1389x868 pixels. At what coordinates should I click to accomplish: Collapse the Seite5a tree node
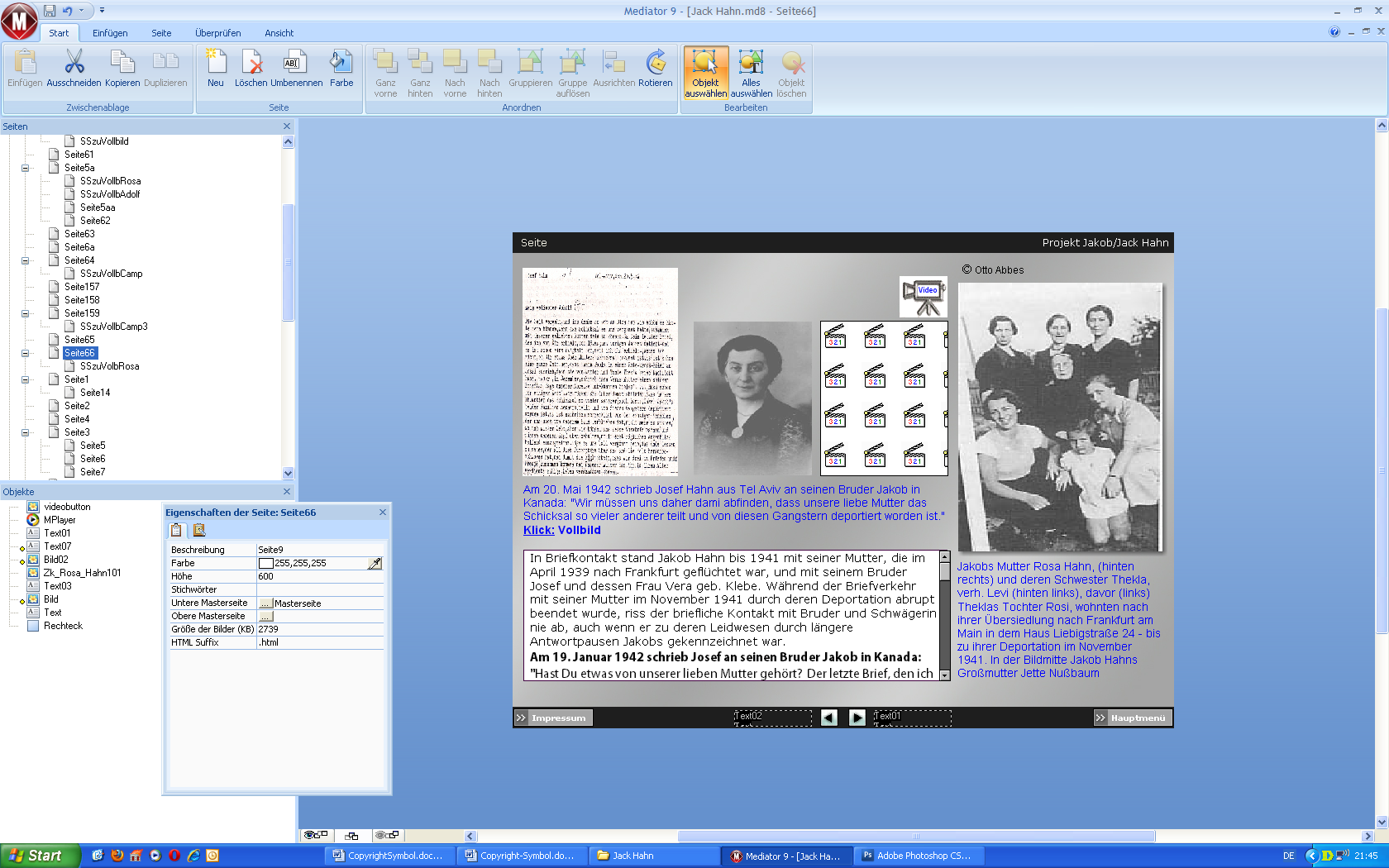click(25, 168)
